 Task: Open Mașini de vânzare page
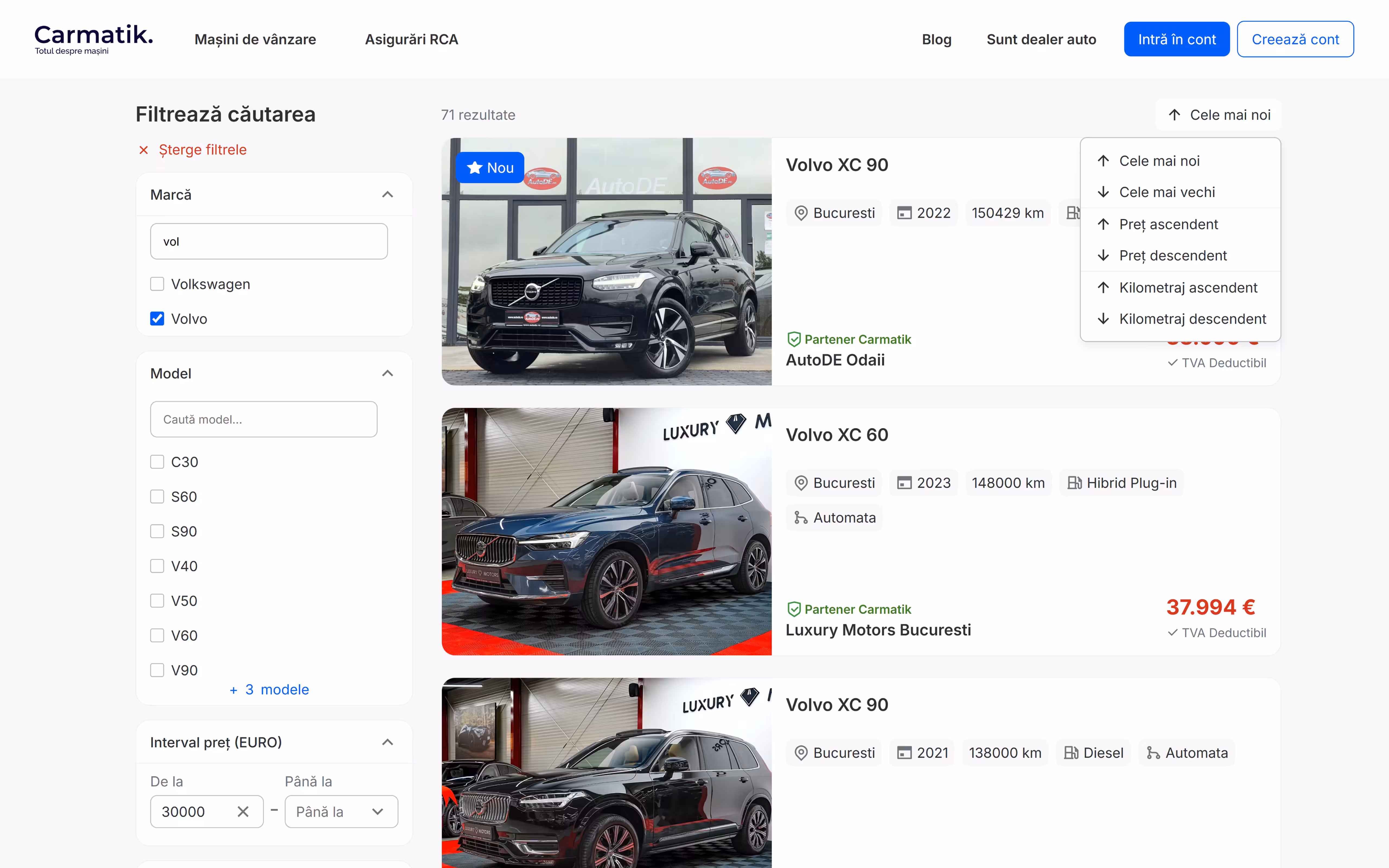coord(255,39)
